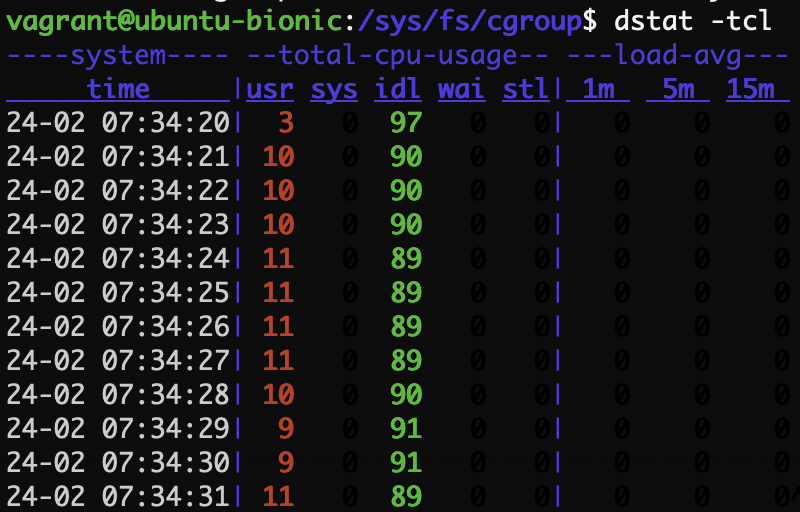800x512 pixels.
Task: Click usr value 9 in 07:34:29 row
Action: pyautogui.click(x=286, y=428)
